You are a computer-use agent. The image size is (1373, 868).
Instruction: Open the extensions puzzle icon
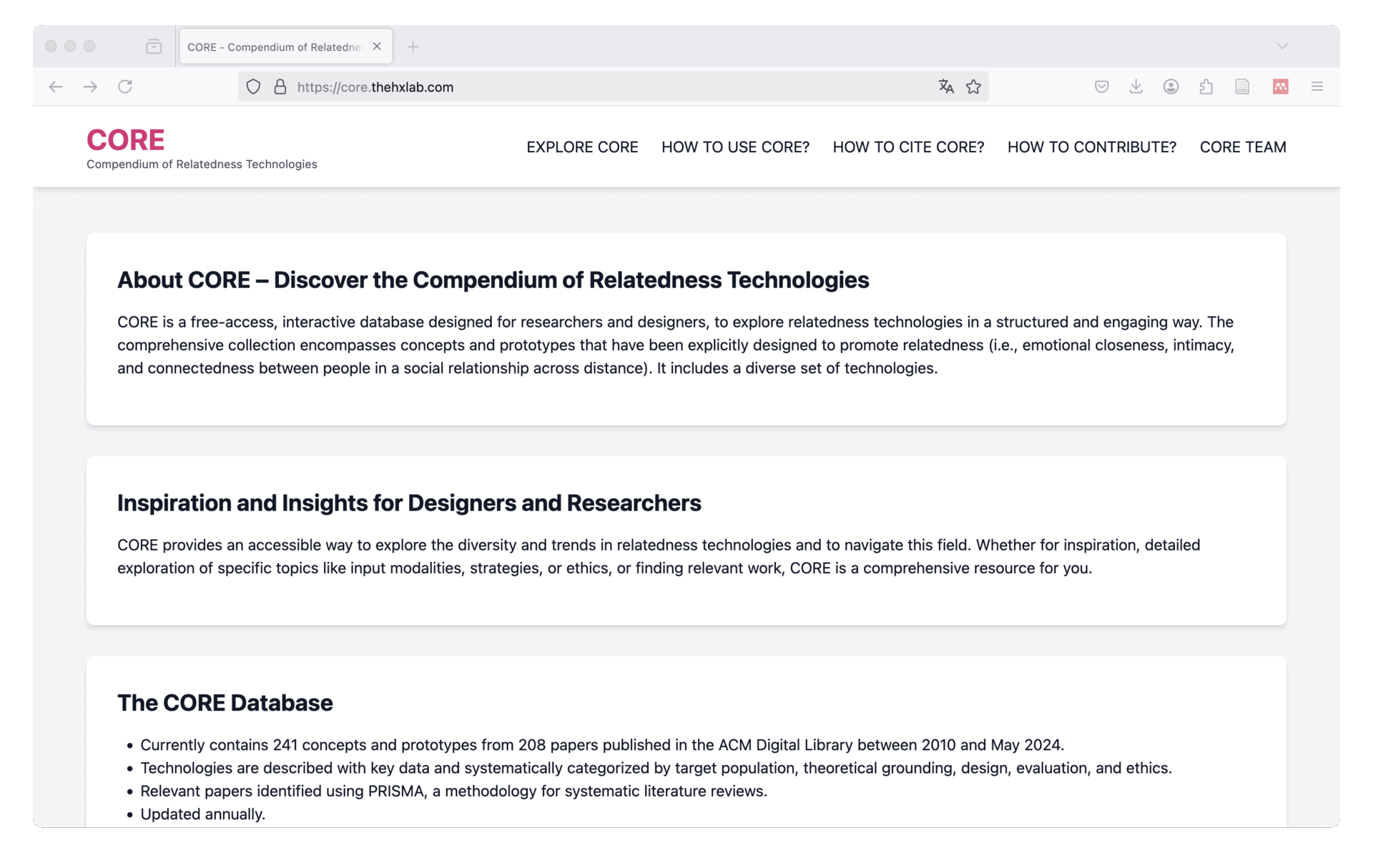click(x=1206, y=87)
